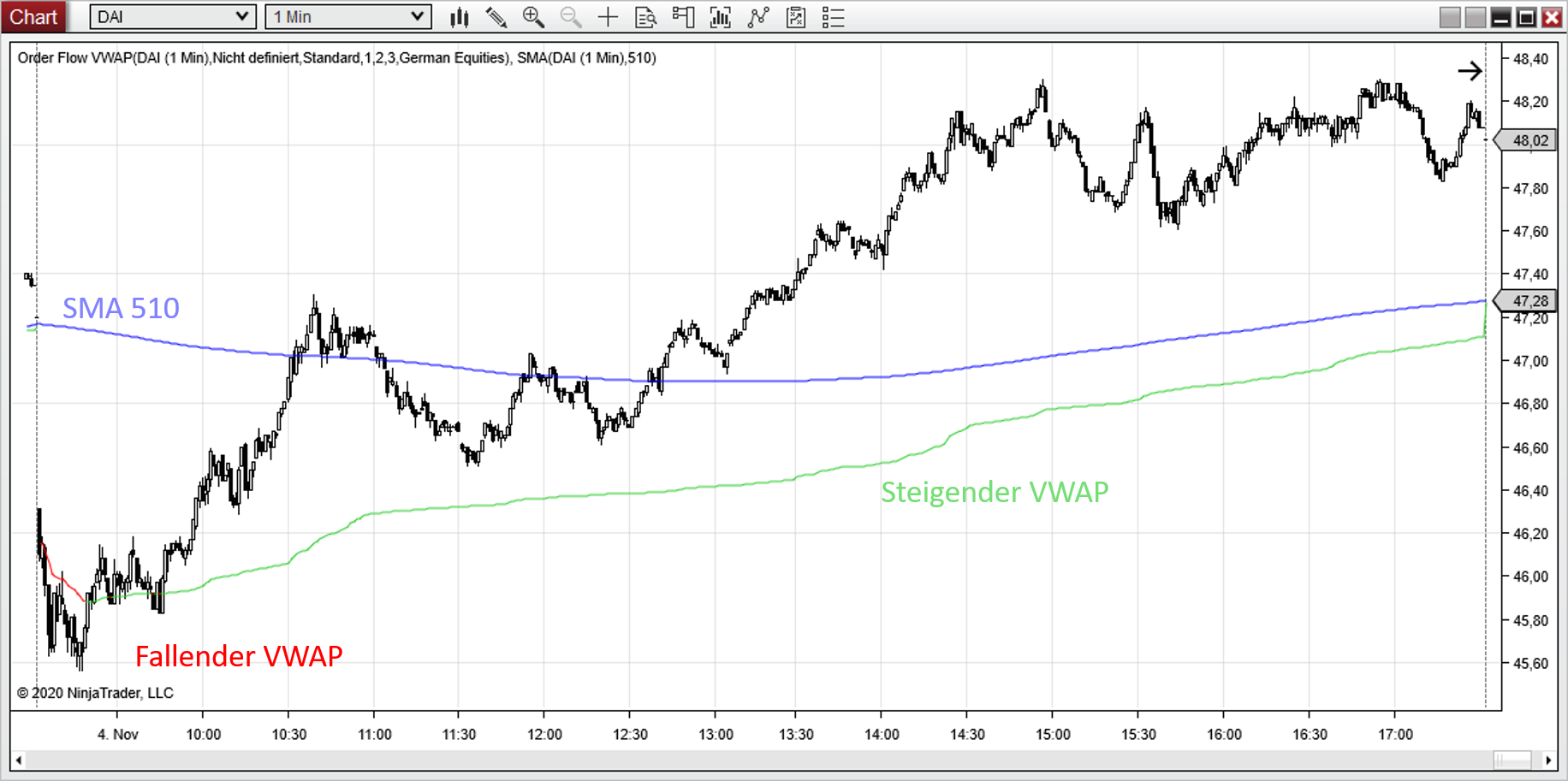The image size is (1568, 781).
Task: Maximize the chart window
Action: 1526,17
